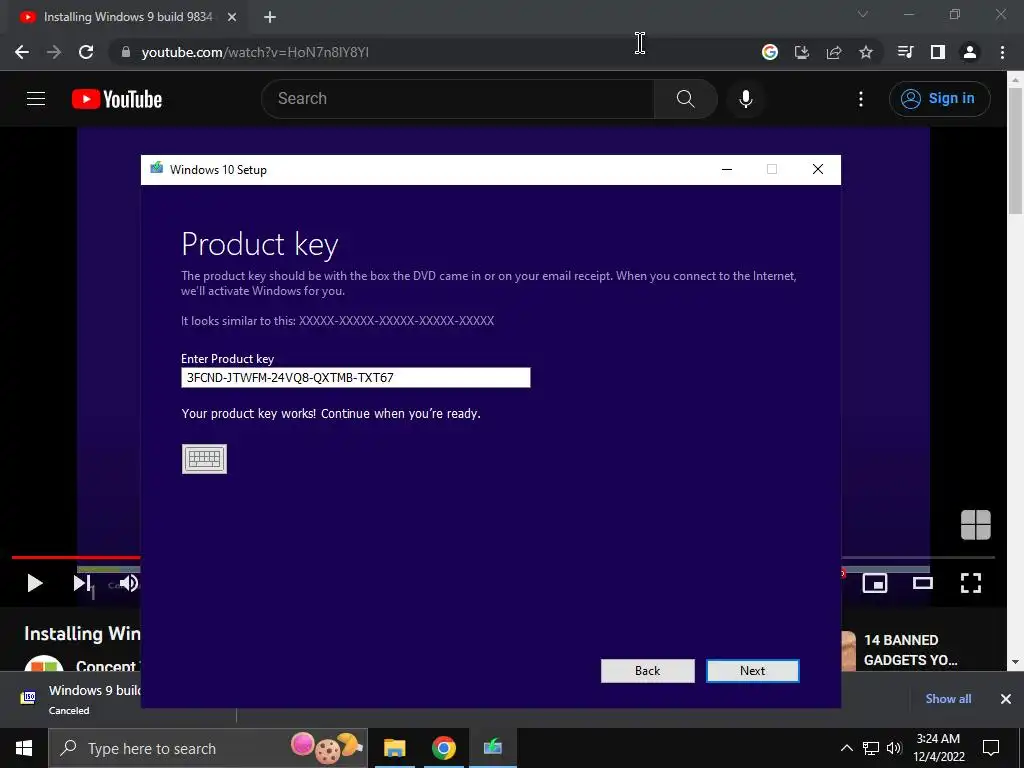Viewport: 1024px width, 768px height.
Task: Open YouTube settings three-dot menu
Action: [x=861, y=99]
